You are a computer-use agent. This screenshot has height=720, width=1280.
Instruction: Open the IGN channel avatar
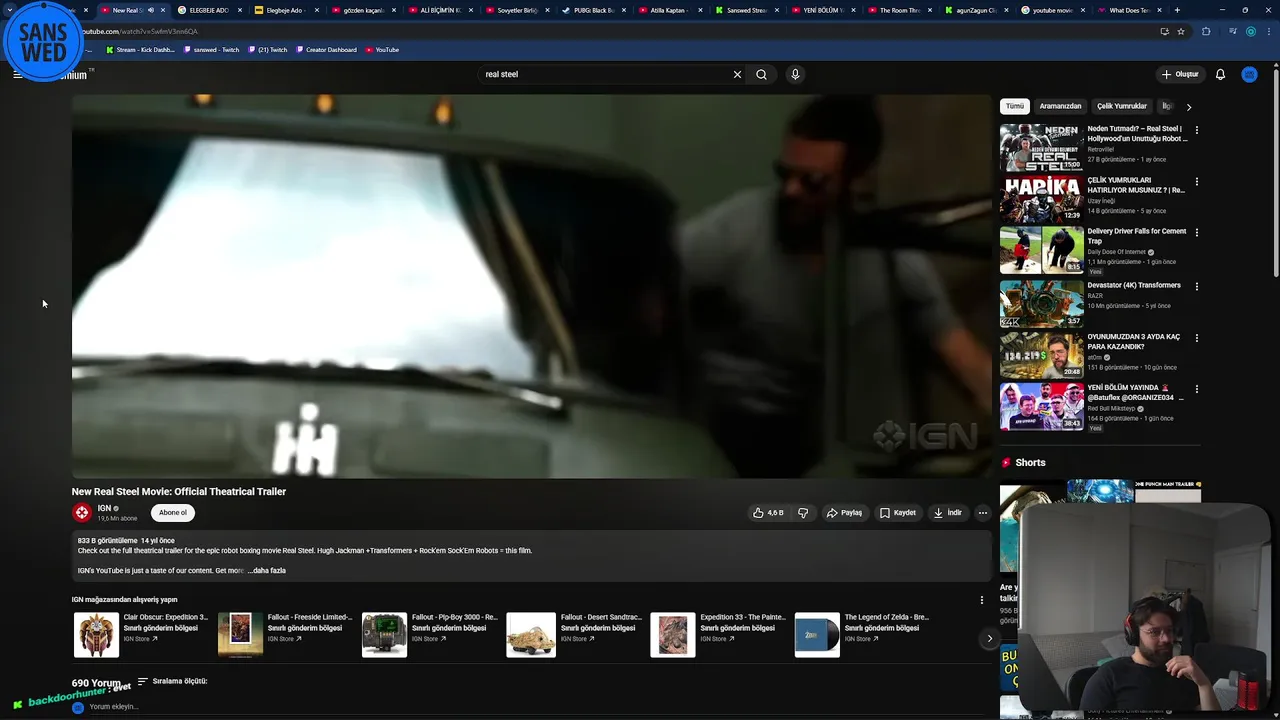(x=82, y=512)
